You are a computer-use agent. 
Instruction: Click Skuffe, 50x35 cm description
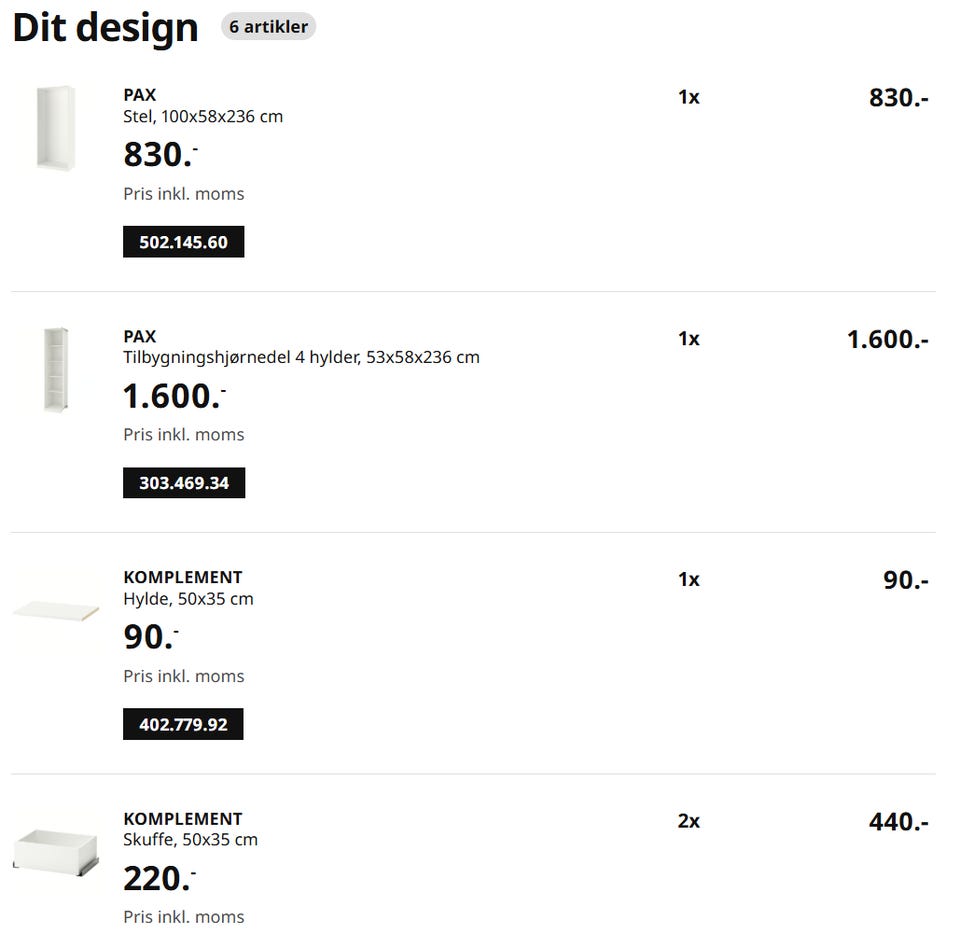click(x=190, y=840)
